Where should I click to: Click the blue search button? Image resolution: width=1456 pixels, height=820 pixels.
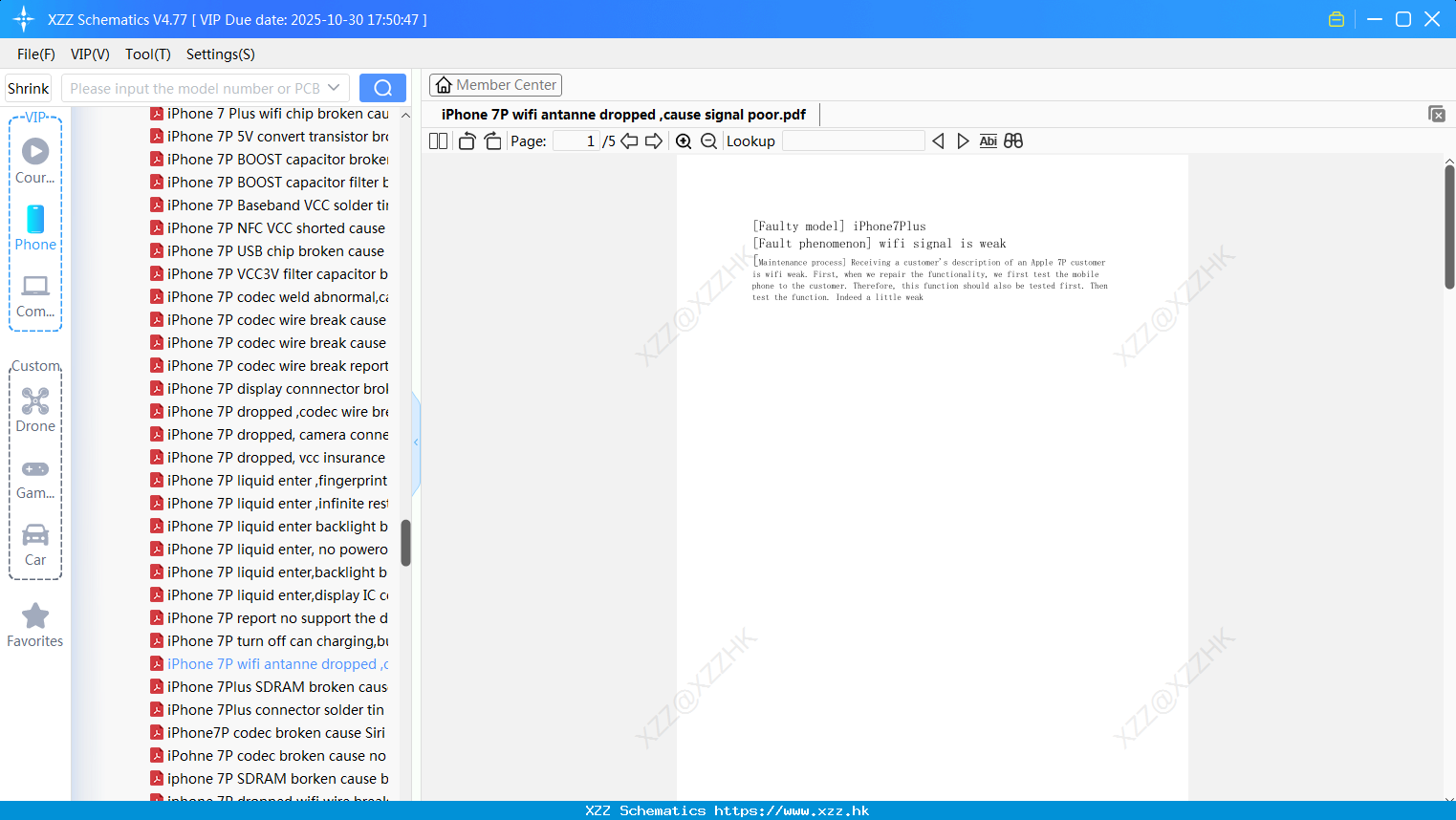(x=382, y=88)
